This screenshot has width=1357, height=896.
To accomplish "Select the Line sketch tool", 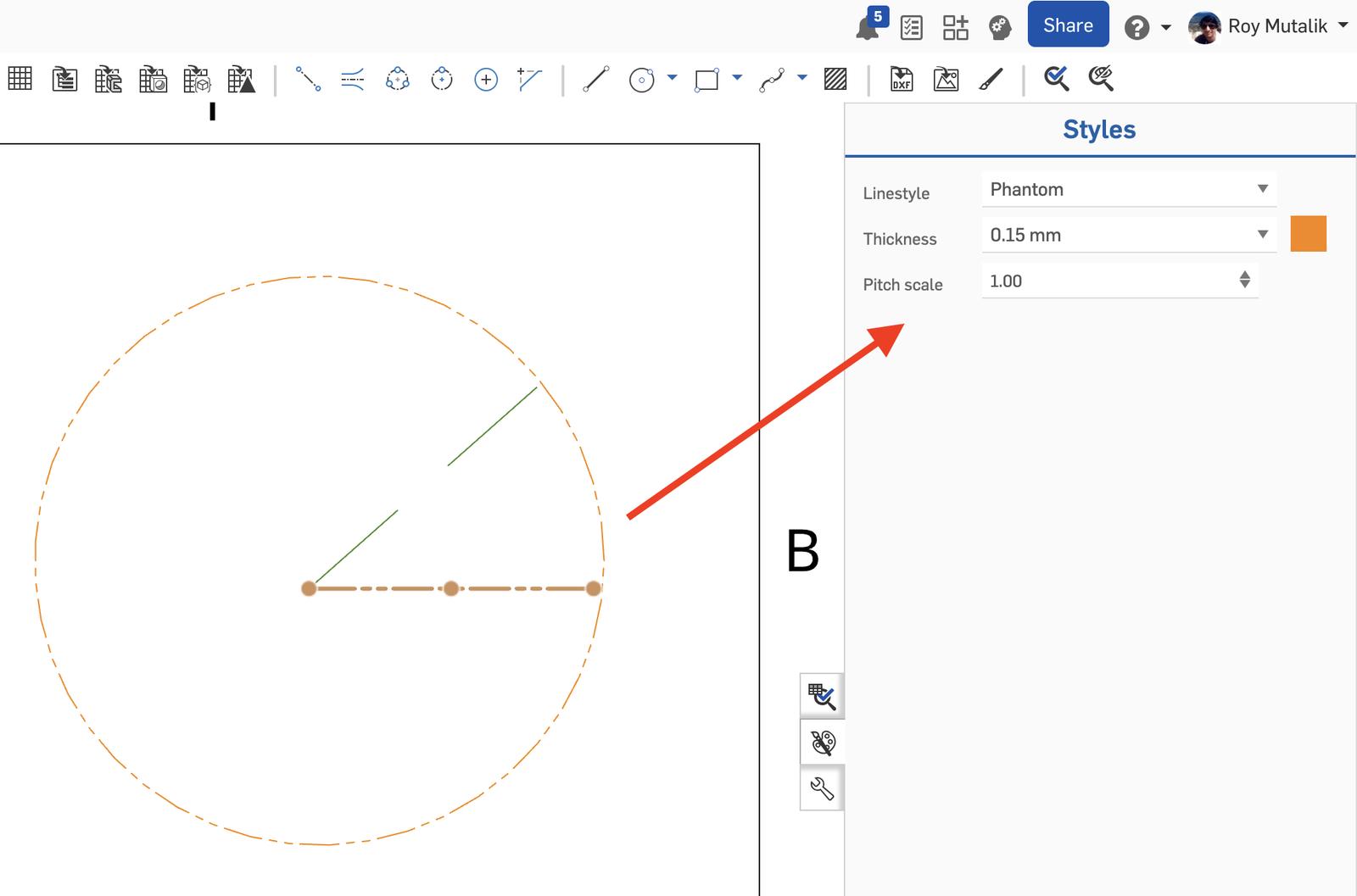I will 596,80.
